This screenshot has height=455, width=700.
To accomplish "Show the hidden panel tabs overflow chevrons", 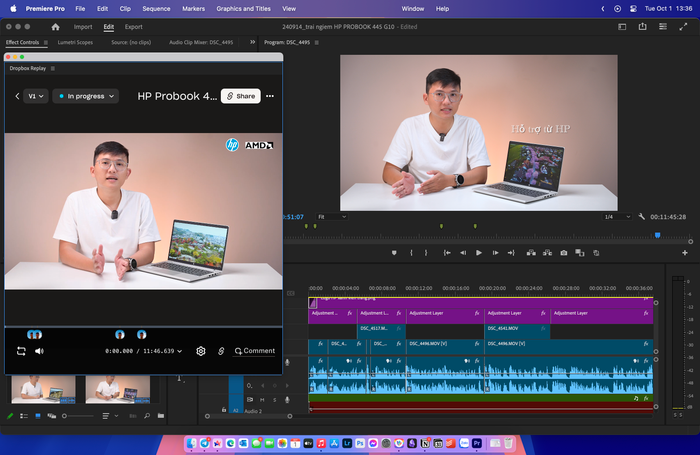I will point(252,42).
